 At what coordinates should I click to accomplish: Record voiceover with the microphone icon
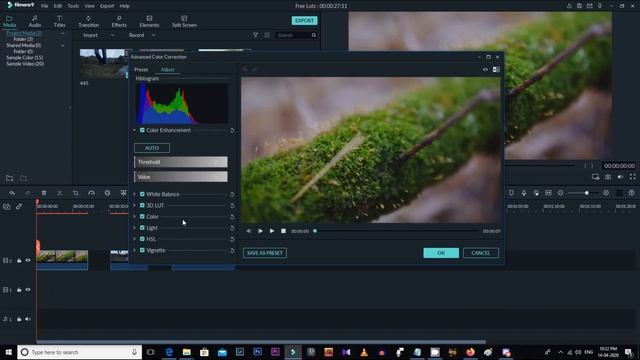(x=524, y=193)
